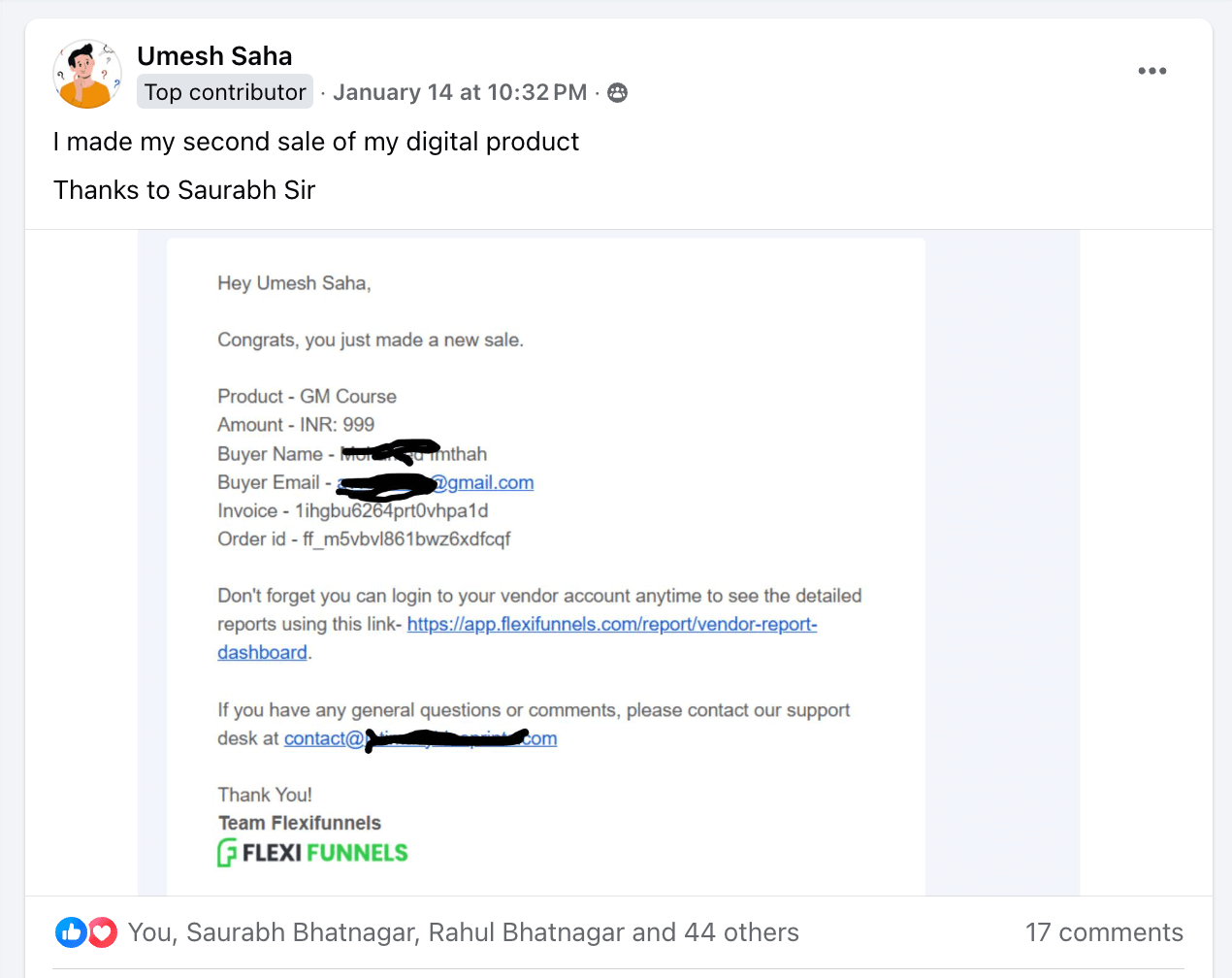Click the group privacy audience icon
The image size is (1232, 978).
point(617,92)
